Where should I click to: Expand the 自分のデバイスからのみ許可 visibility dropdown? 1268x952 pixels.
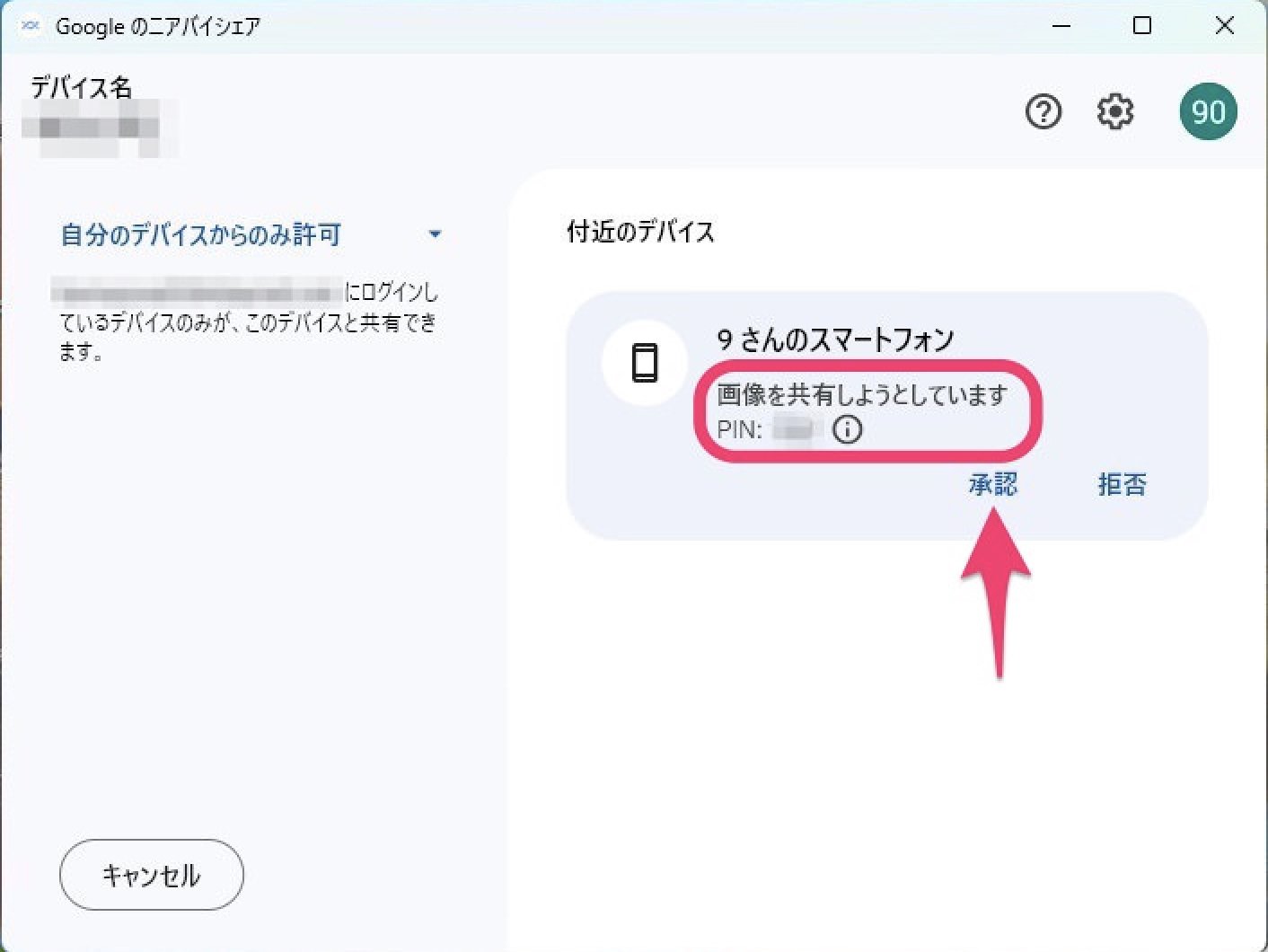(x=251, y=234)
